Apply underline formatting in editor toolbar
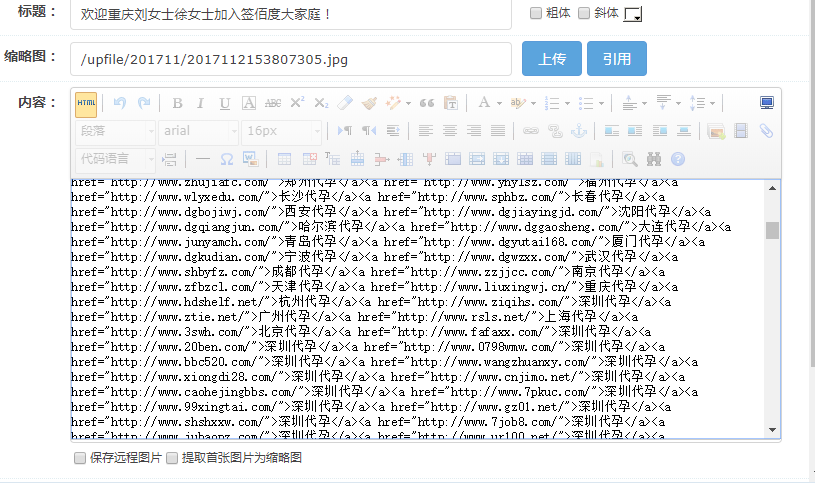This screenshot has width=815, height=492. pos(225,103)
